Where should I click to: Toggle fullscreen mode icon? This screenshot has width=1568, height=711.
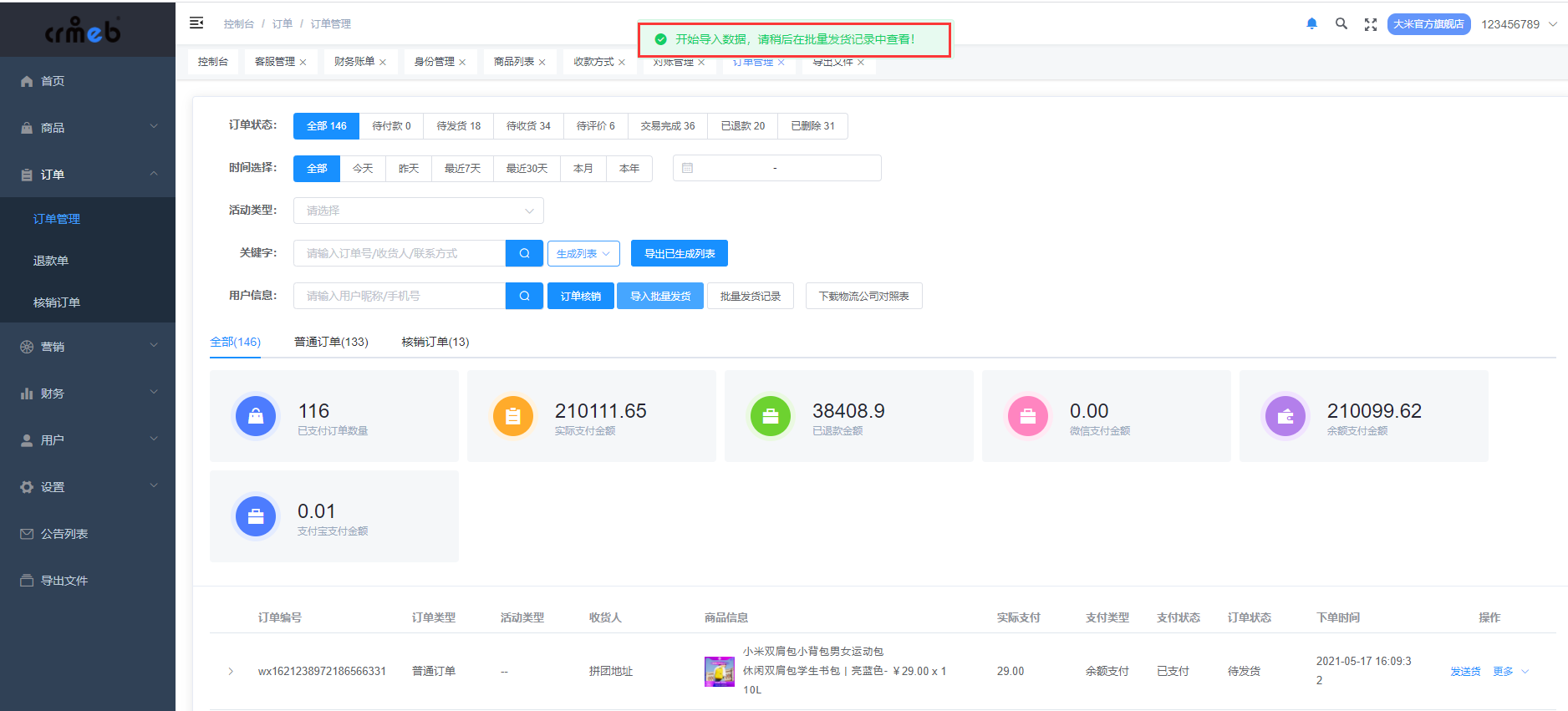tap(1371, 25)
